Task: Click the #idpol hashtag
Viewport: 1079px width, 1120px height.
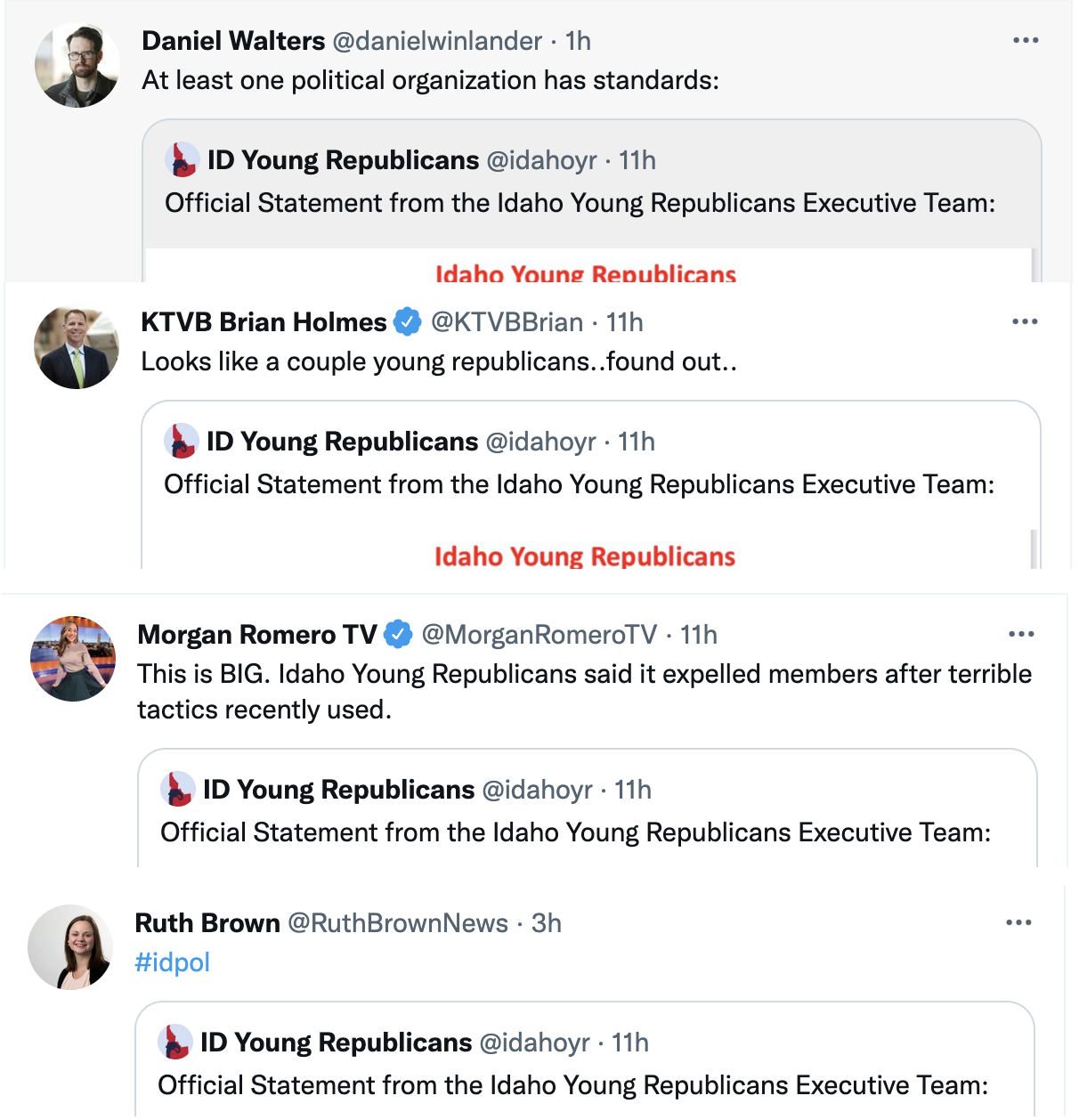Action: tap(172, 962)
